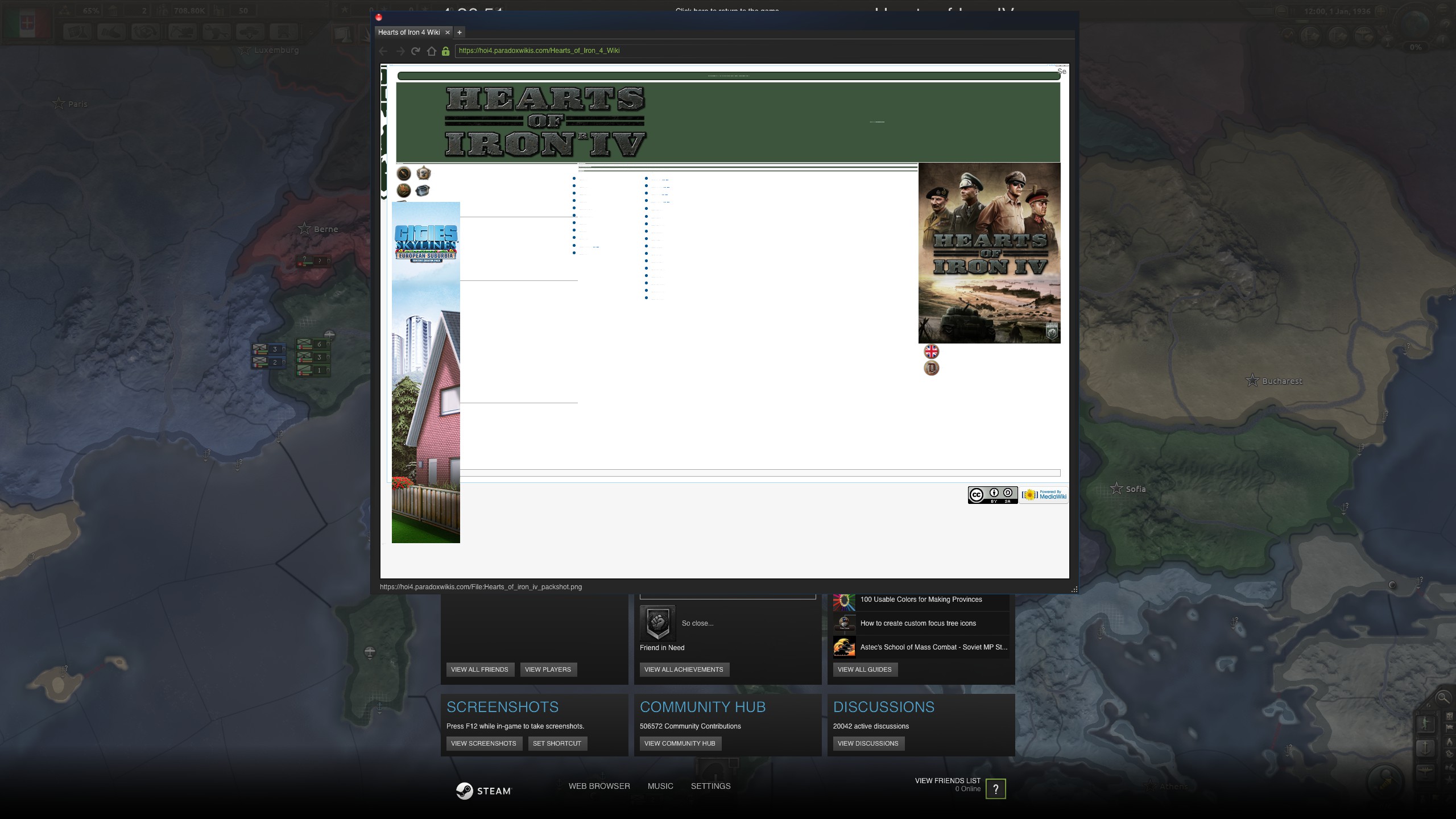
Task: Open SETTINGS from the bottom Steam menu
Action: point(710,785)
